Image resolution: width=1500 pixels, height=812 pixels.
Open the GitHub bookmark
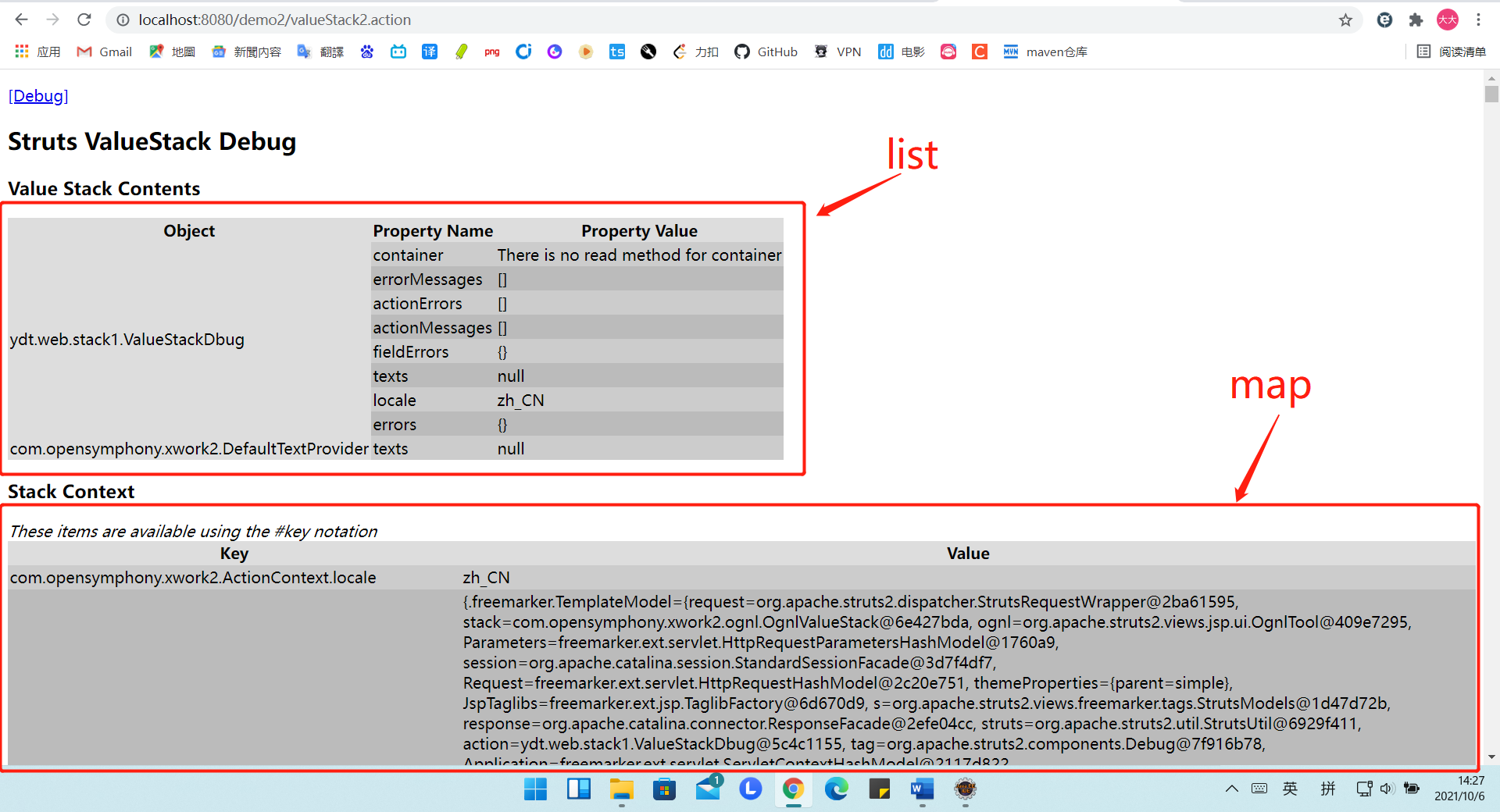coord(766,52)
